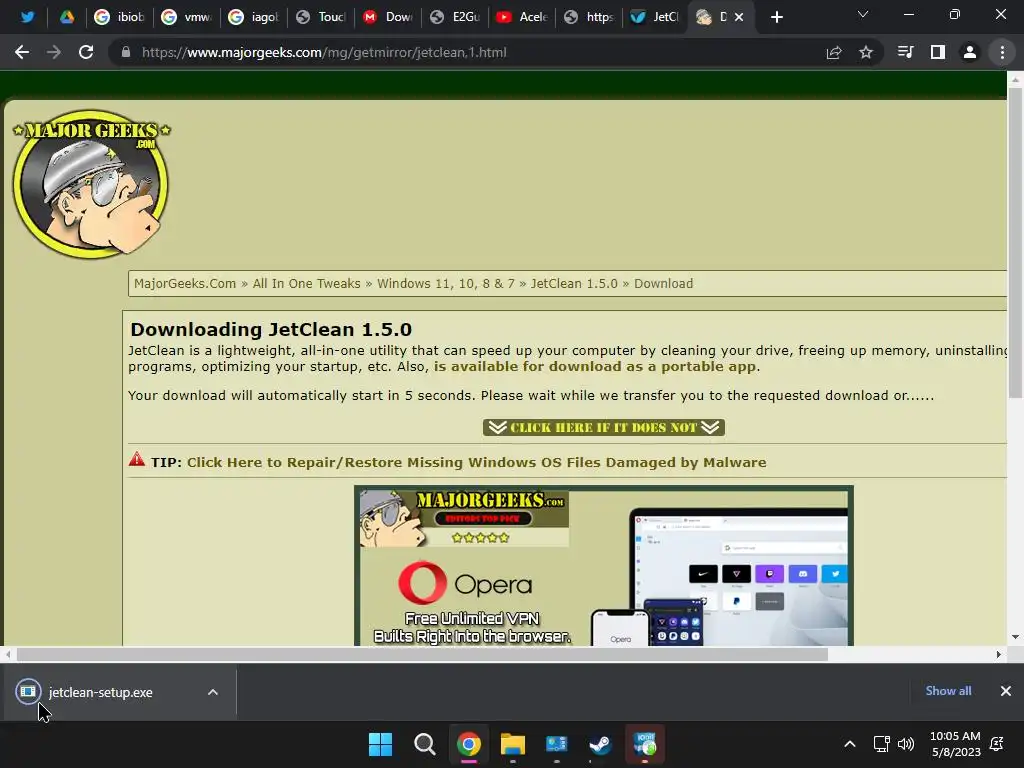Open the media control icon in toolbar
1024x768 pixels.
pos(905,52)
